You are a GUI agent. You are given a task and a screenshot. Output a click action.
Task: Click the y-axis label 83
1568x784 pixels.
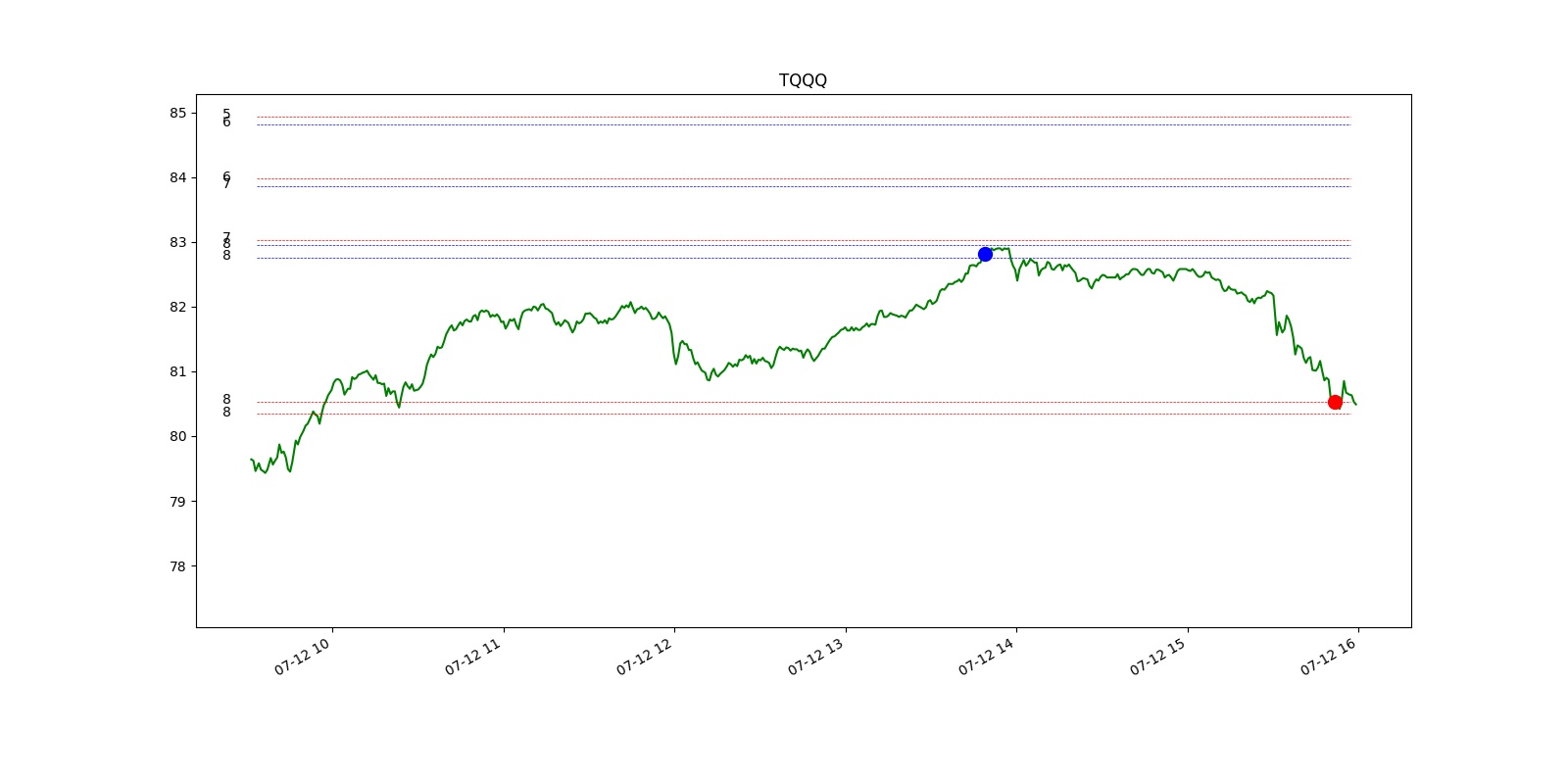pos(177,242)
